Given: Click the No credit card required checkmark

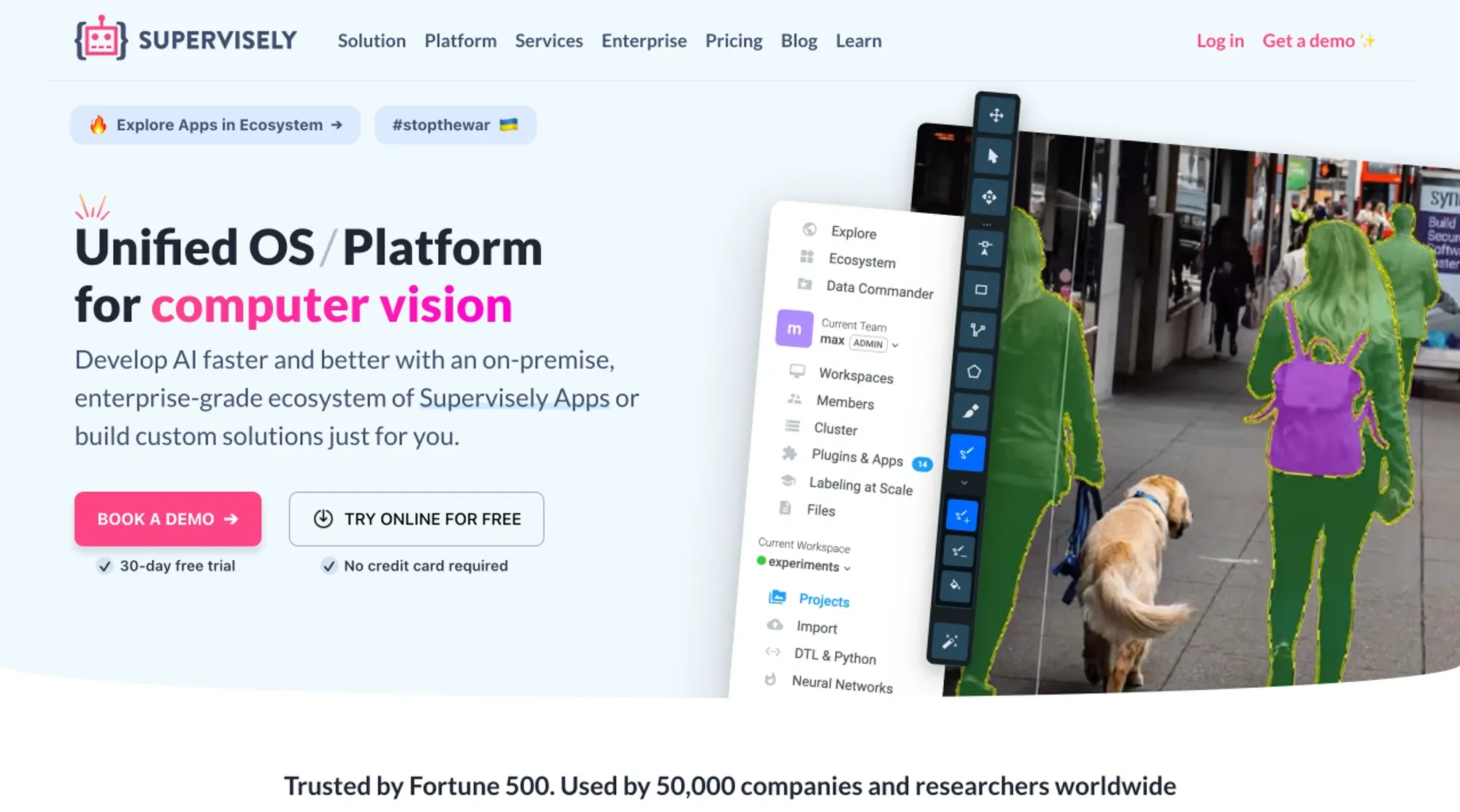Looking at the screenshot, I should tap(329, 566).
